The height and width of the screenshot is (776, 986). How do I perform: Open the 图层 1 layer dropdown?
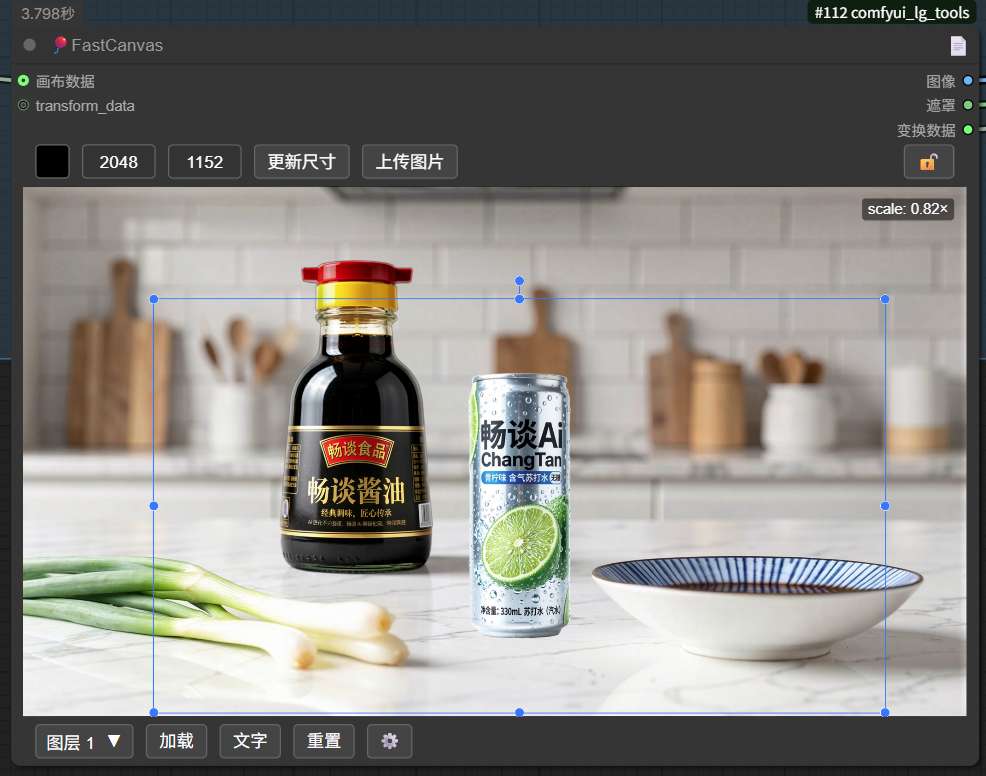pos(84,741)
